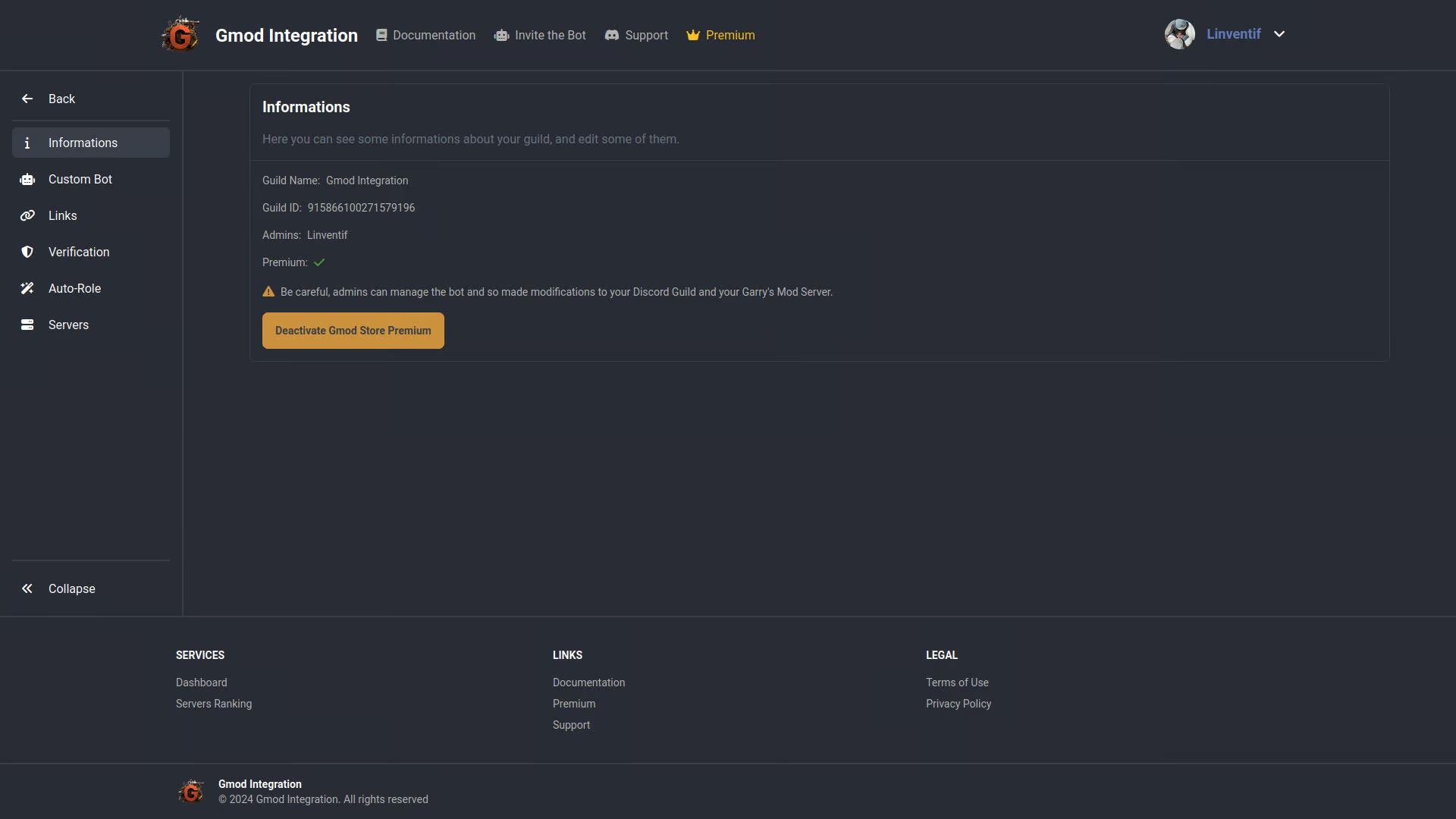The image size is (1456, 819).
Task: Open the Privacy Policy footer link
Action: [x=959, y=704]
